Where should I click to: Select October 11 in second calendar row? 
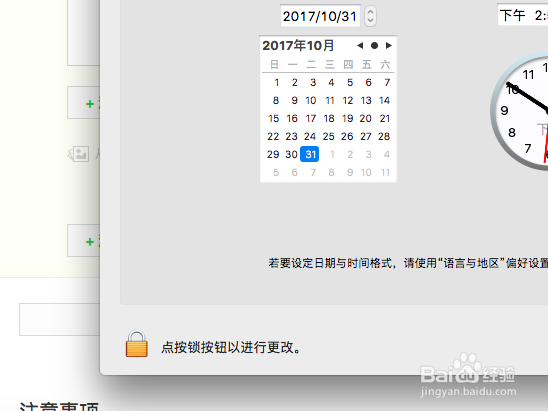[x=330, y=101]
